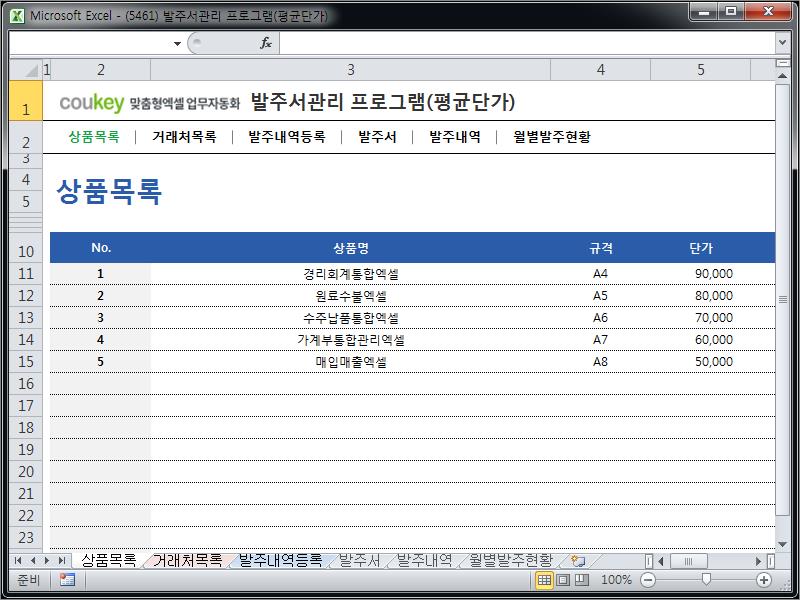
Task: Select column 5 header
Action: pyautogui.click(x=701, y=69)
